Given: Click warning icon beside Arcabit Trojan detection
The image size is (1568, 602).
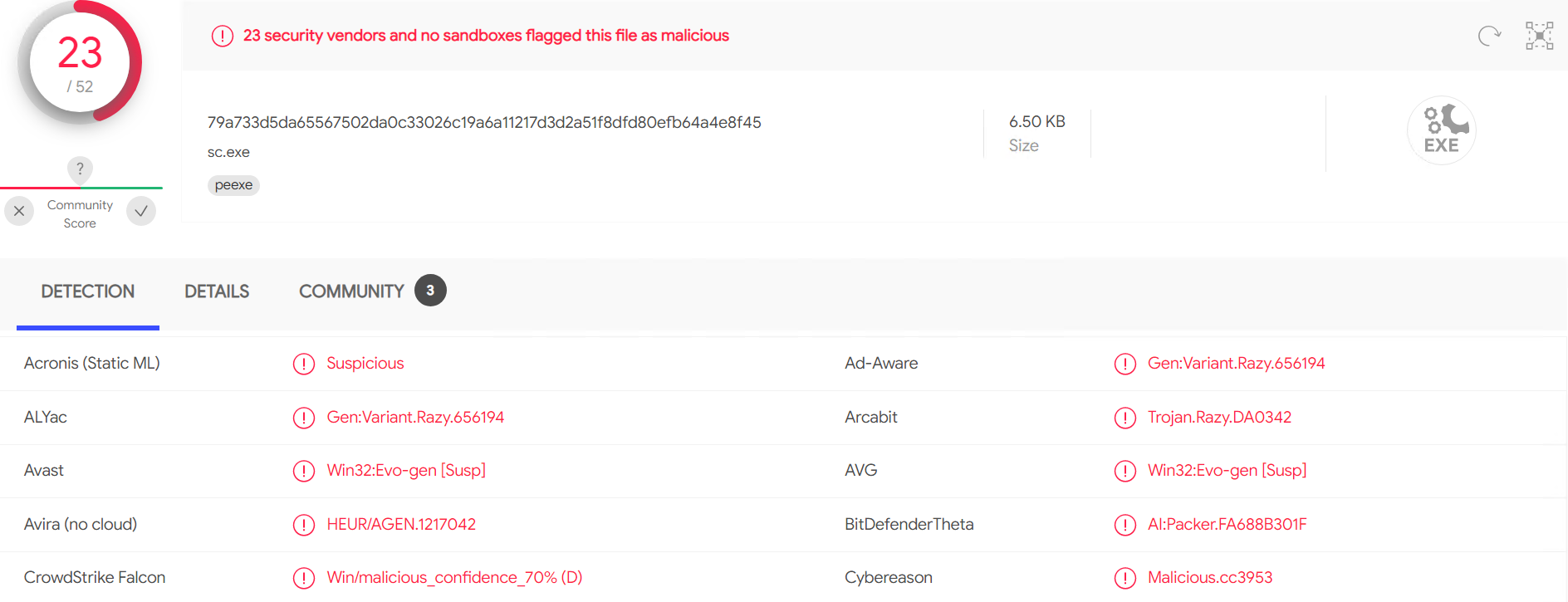Looking at the screenshot, I should 1125,418.
